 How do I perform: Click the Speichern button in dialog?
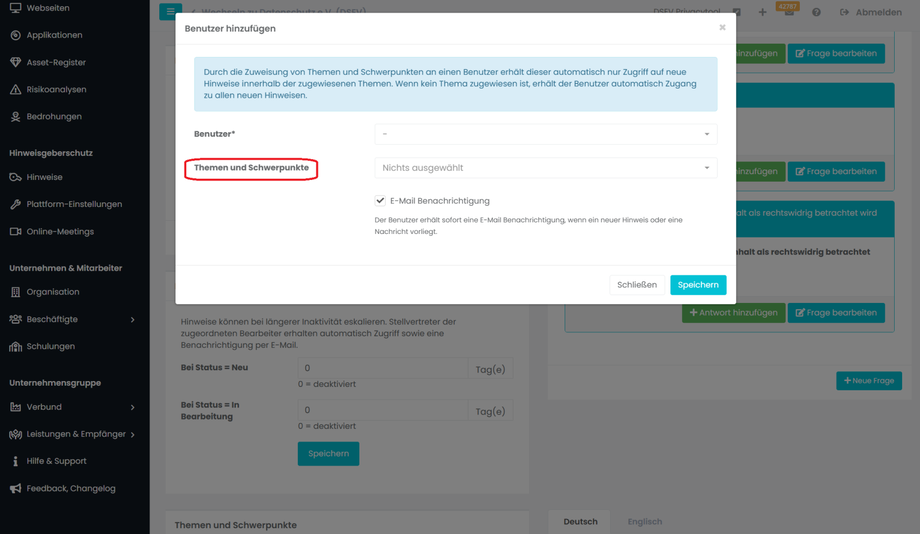pyautogui.click(x=697, y=285)
